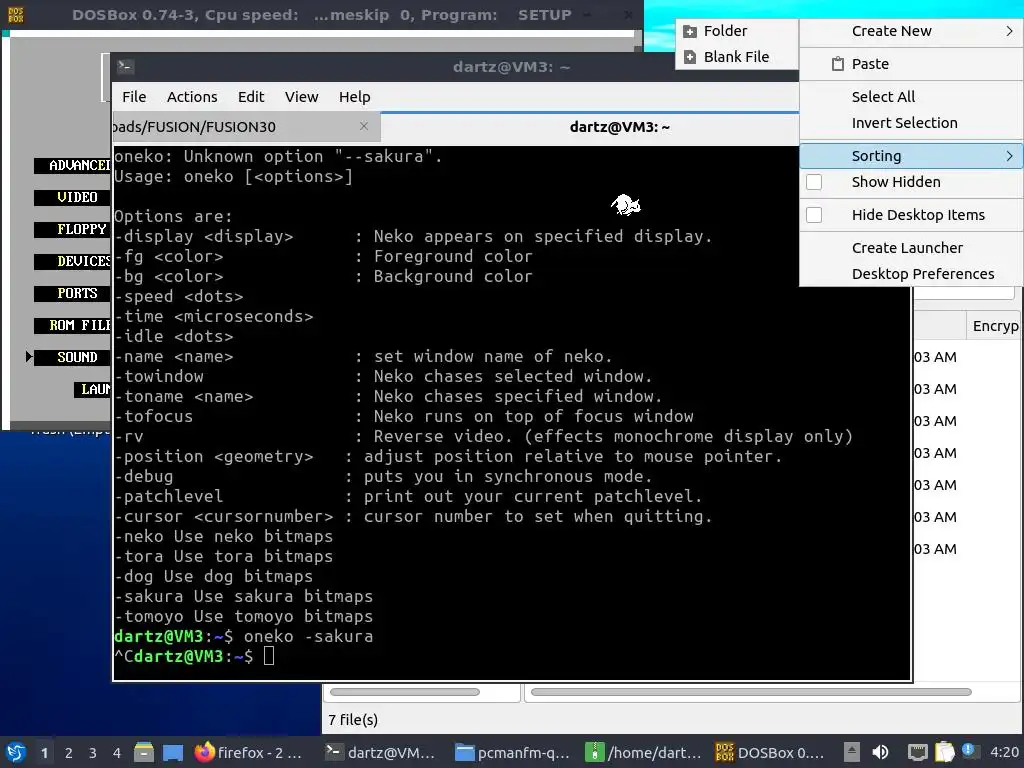This screenshot has width=1024, height=768.
Task: Choose Invert Selection in context menu
Action: (x=904, y=123)
